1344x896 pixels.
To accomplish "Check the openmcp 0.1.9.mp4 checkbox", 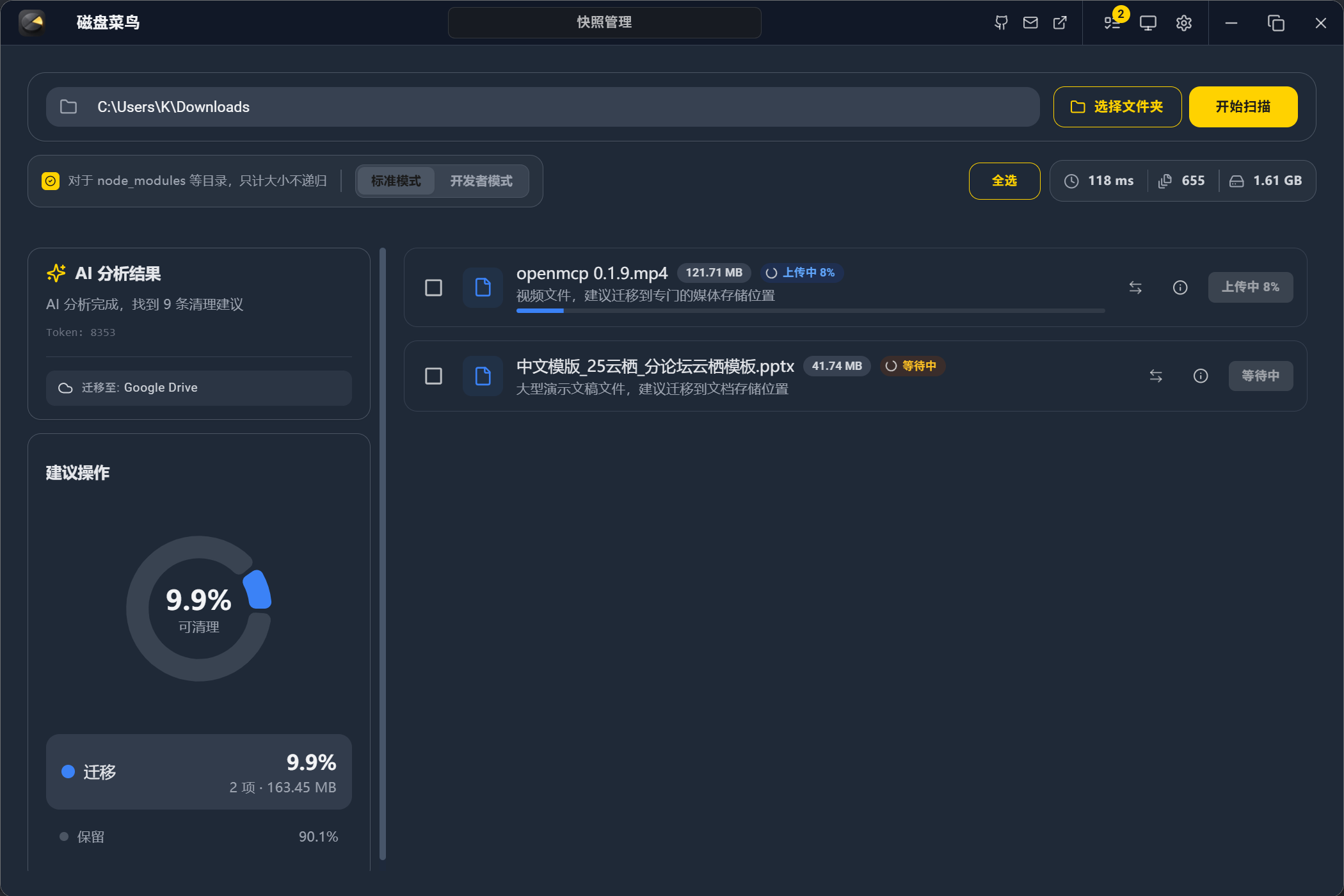I will tap(433, 287).
